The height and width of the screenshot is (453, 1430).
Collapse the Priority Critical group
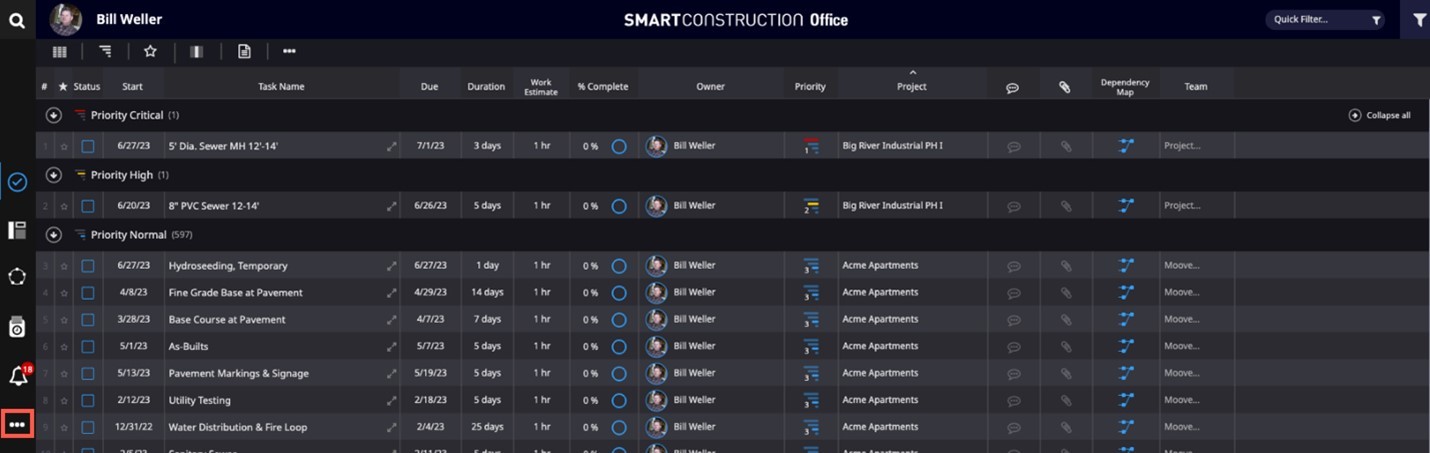coord(54,115)
